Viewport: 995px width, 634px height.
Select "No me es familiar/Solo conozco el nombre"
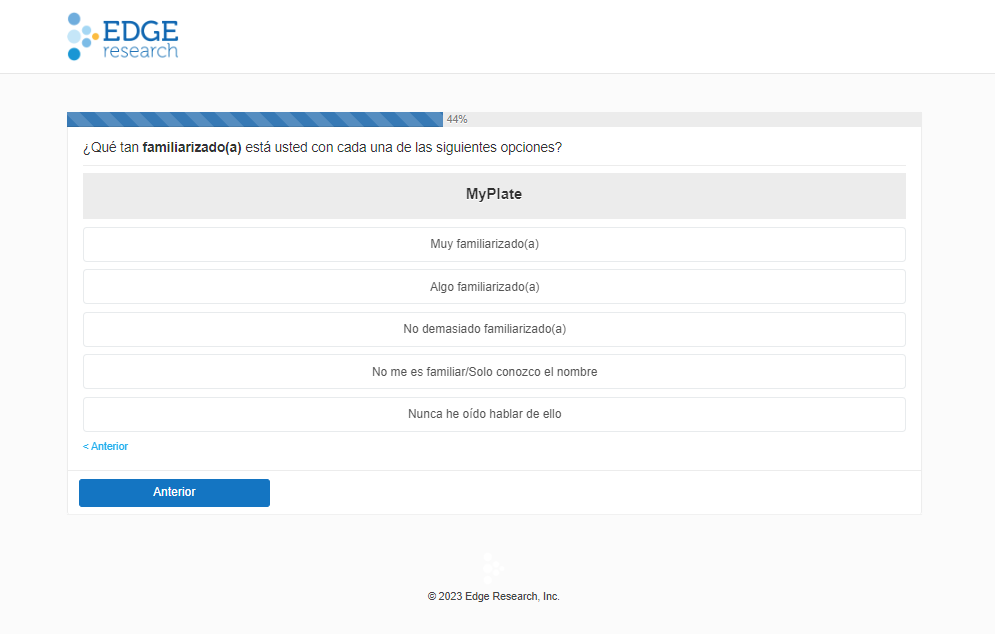[x=494, y=372]
